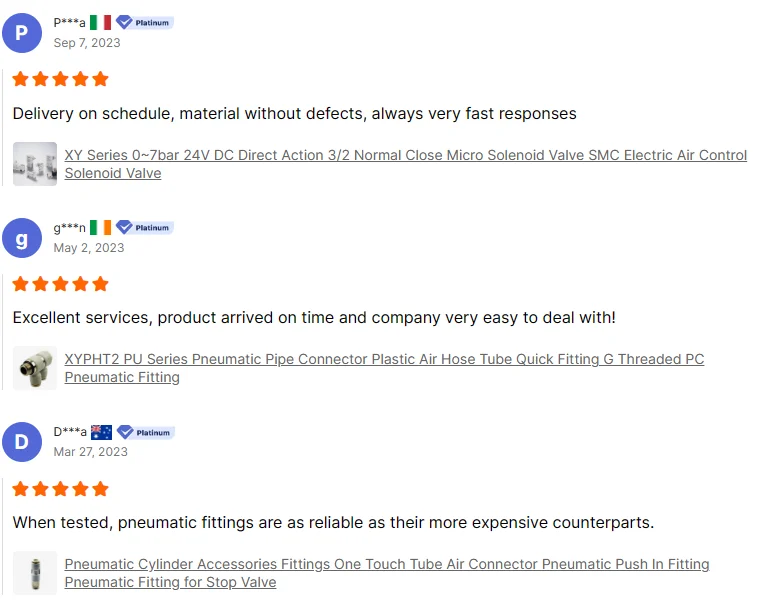
Task: Open XYPHT2 PU Series Pipe Connector link
Action: (x=384, y=360)
